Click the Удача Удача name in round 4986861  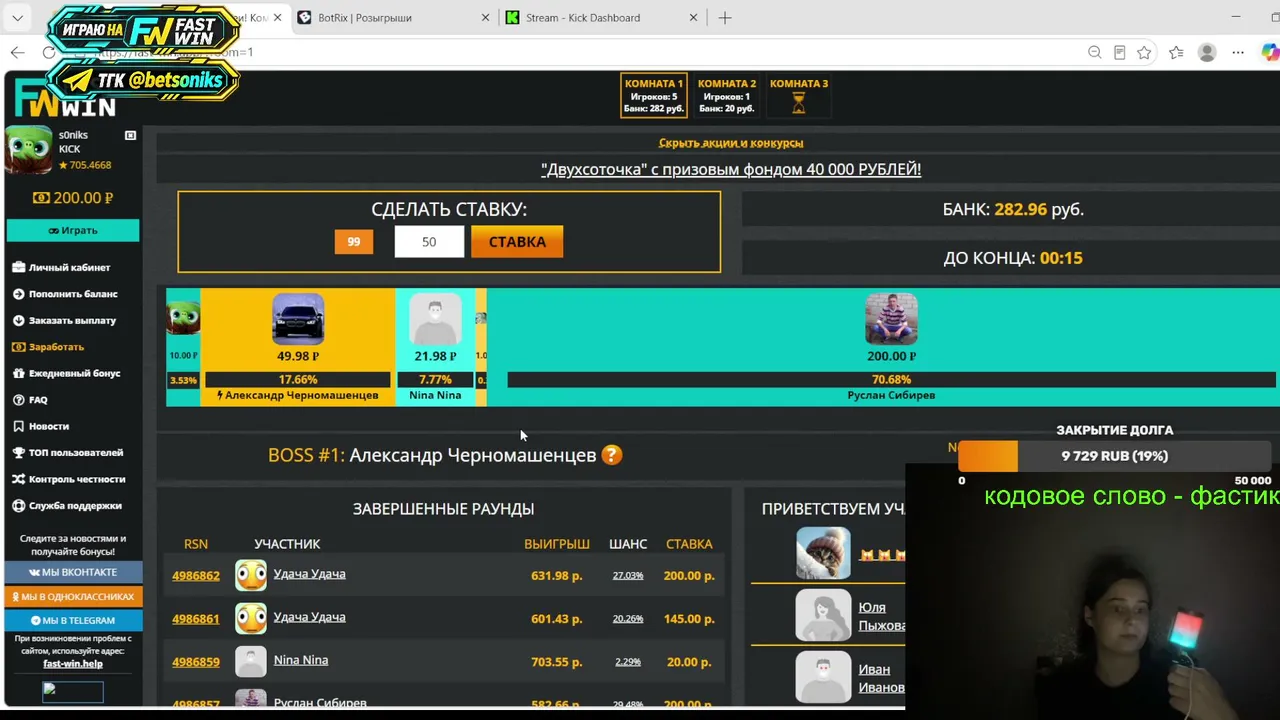coord(310,617)
